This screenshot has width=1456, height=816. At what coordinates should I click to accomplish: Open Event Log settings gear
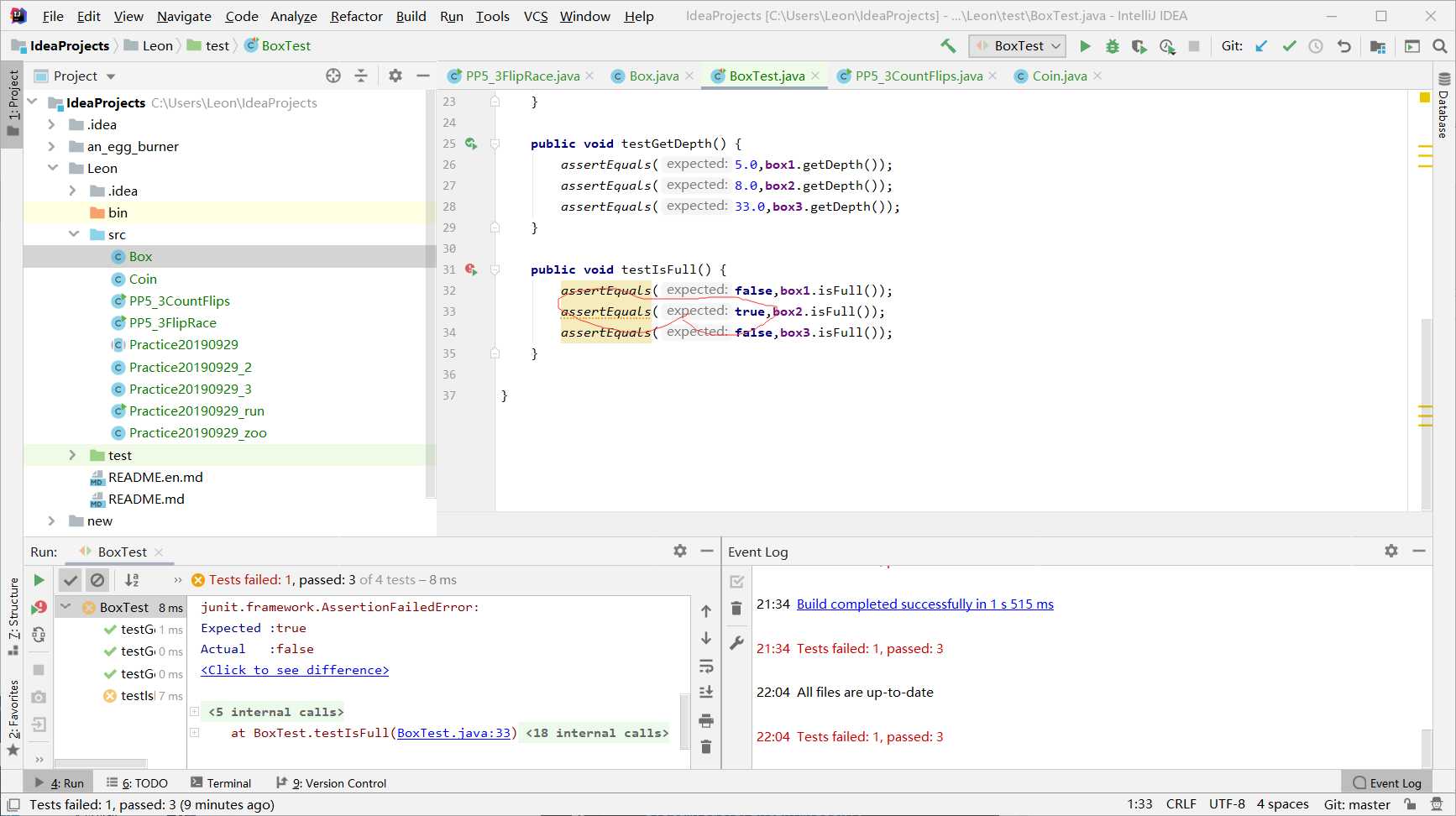tap(1391, 551)
